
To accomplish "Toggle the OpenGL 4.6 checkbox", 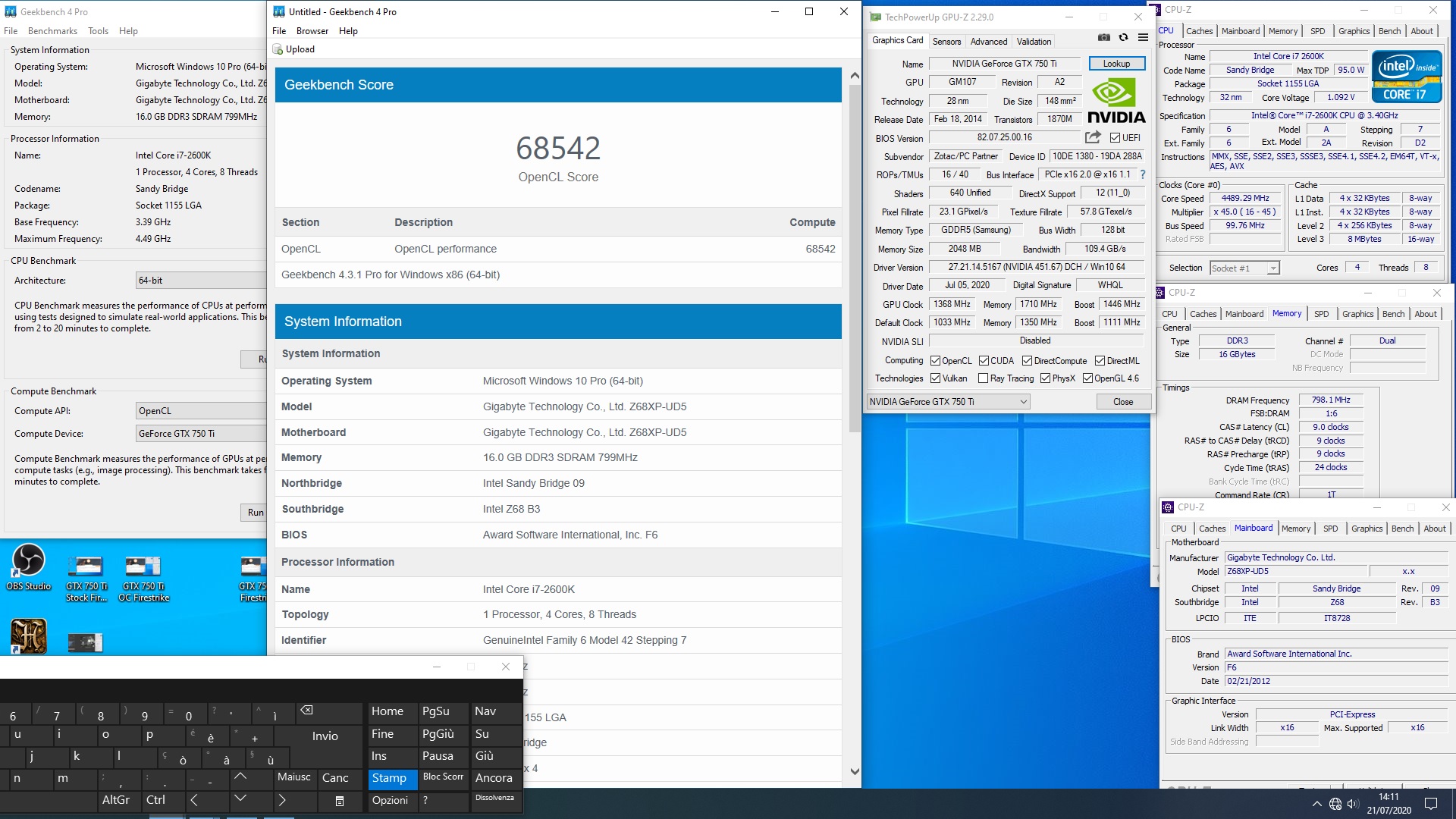I will coord(1087,378).
